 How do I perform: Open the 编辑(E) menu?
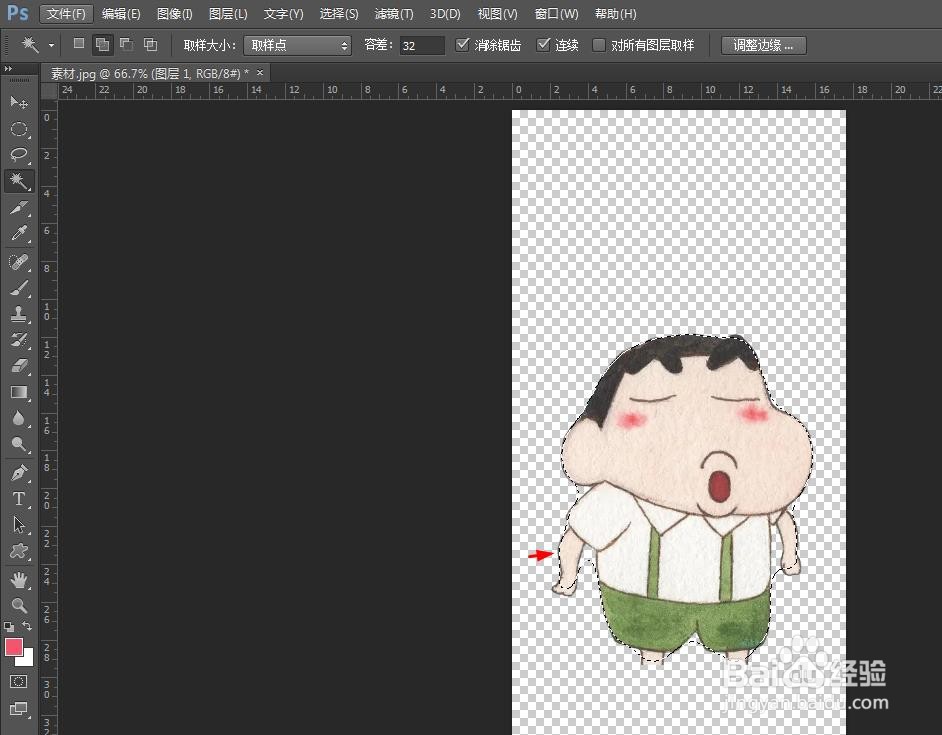pyautogui.click(x=121, y=14)
